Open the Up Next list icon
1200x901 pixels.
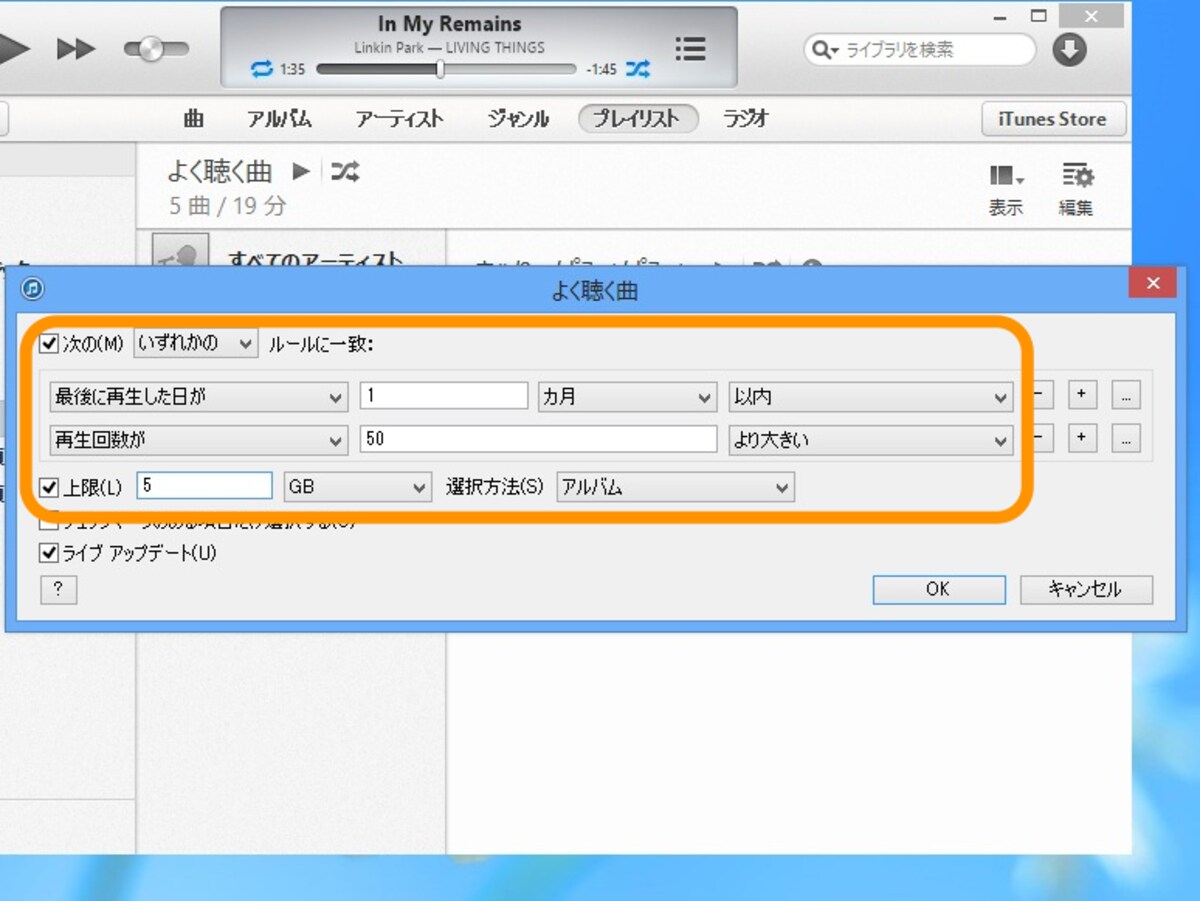[x=690, y=48]
